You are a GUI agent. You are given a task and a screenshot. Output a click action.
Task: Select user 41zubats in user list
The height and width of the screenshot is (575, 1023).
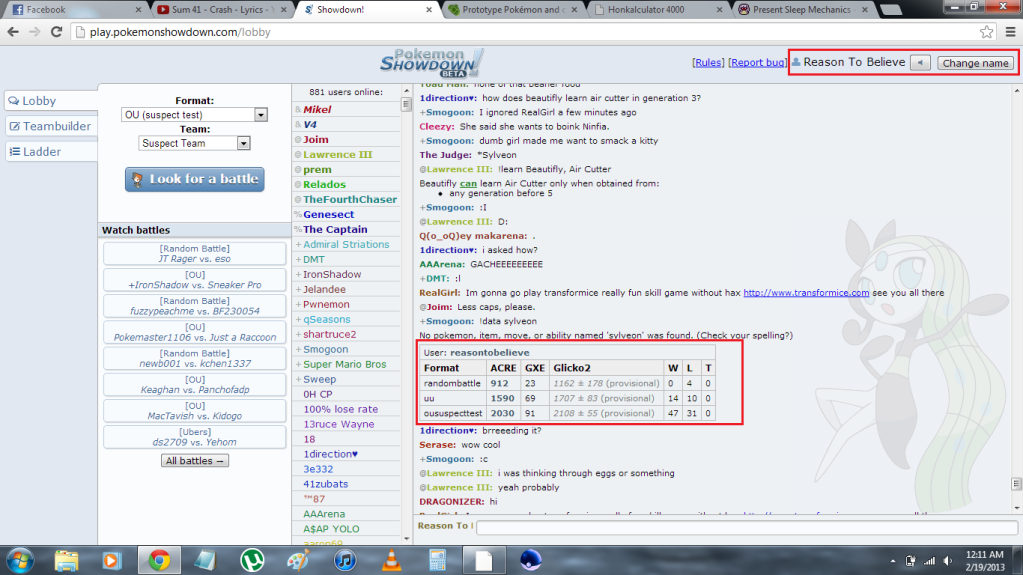325,484
